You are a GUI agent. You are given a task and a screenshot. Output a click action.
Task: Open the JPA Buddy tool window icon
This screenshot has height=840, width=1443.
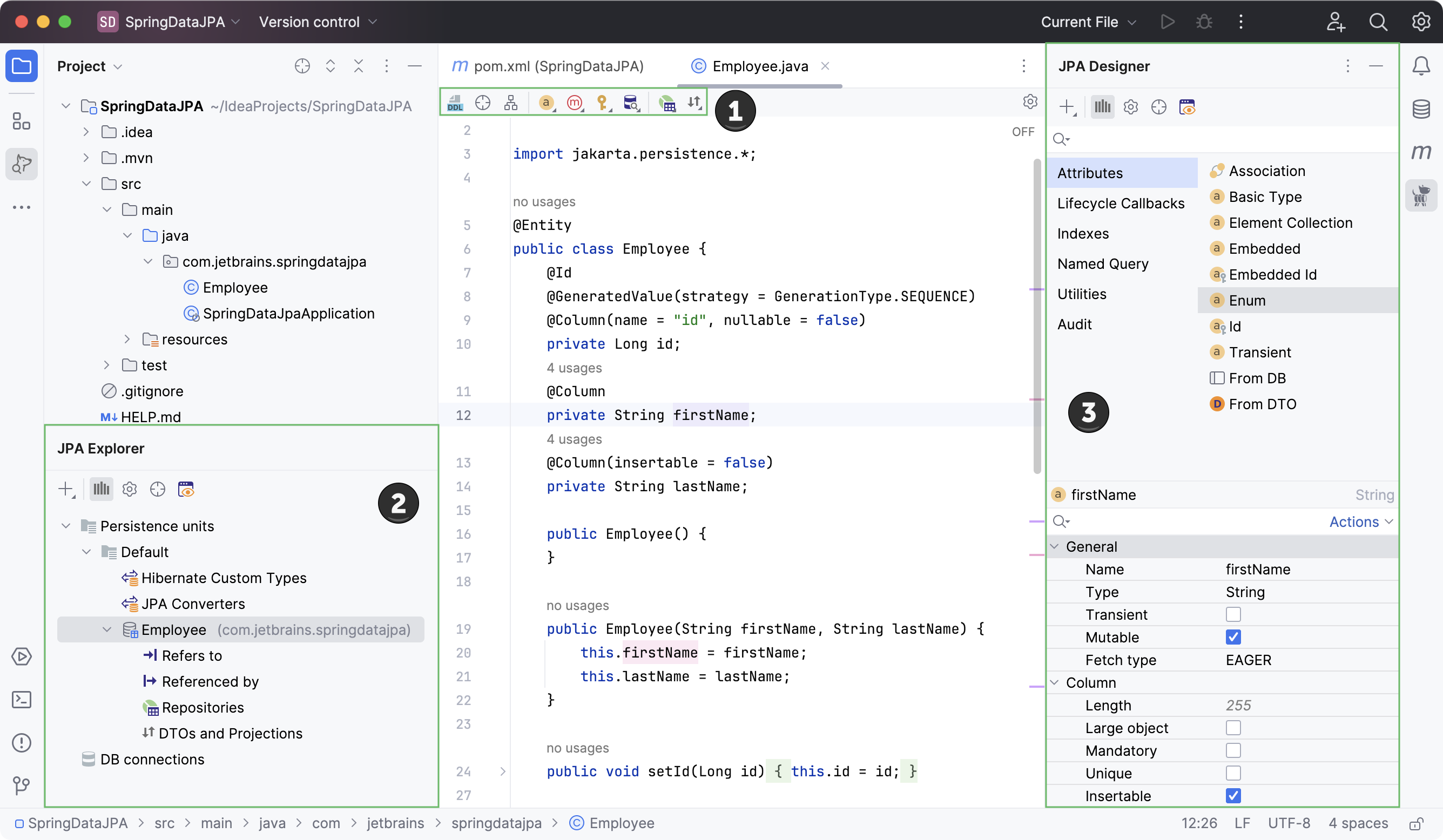1421,195
